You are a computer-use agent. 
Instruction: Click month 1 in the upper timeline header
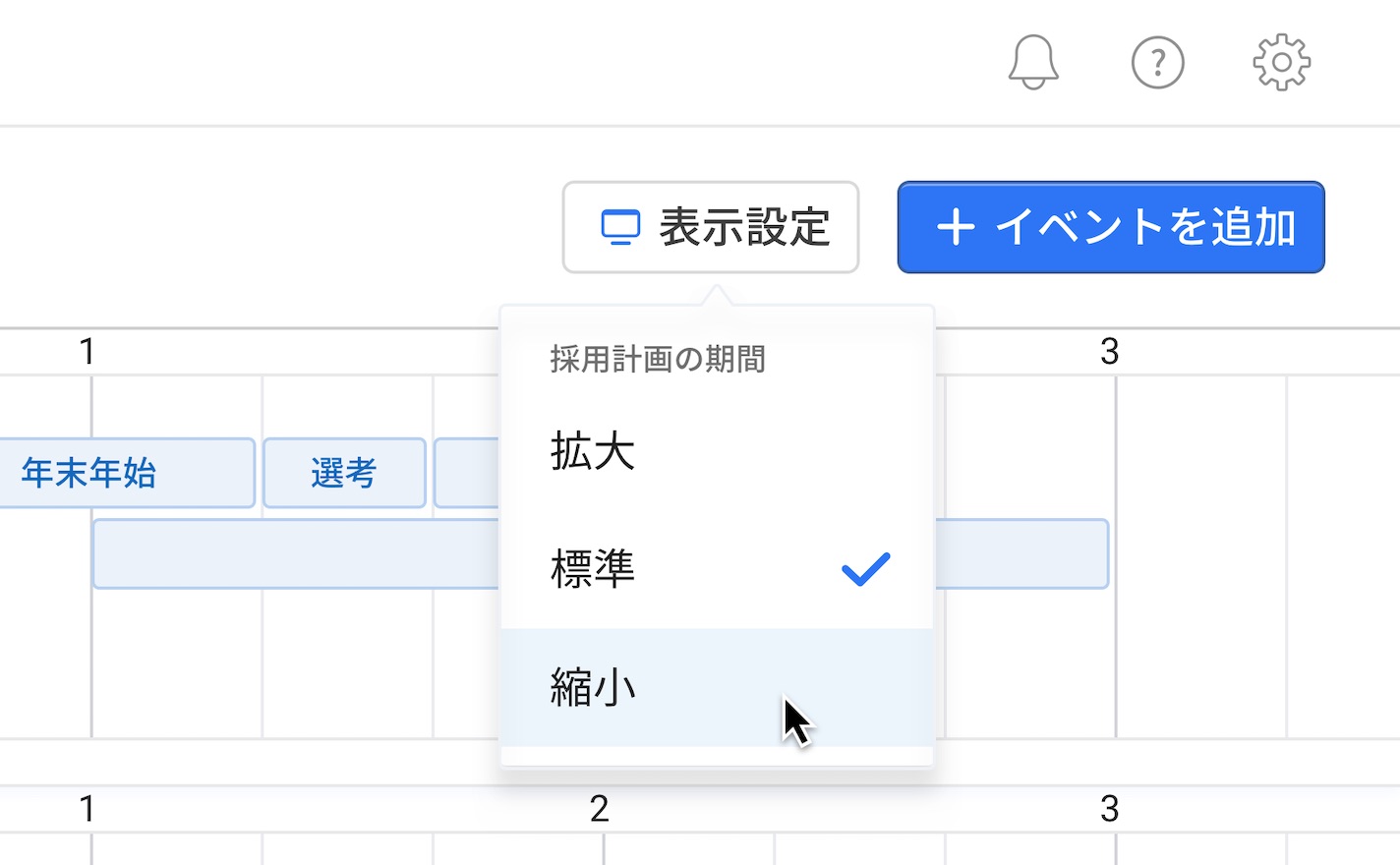click(87, 351)
